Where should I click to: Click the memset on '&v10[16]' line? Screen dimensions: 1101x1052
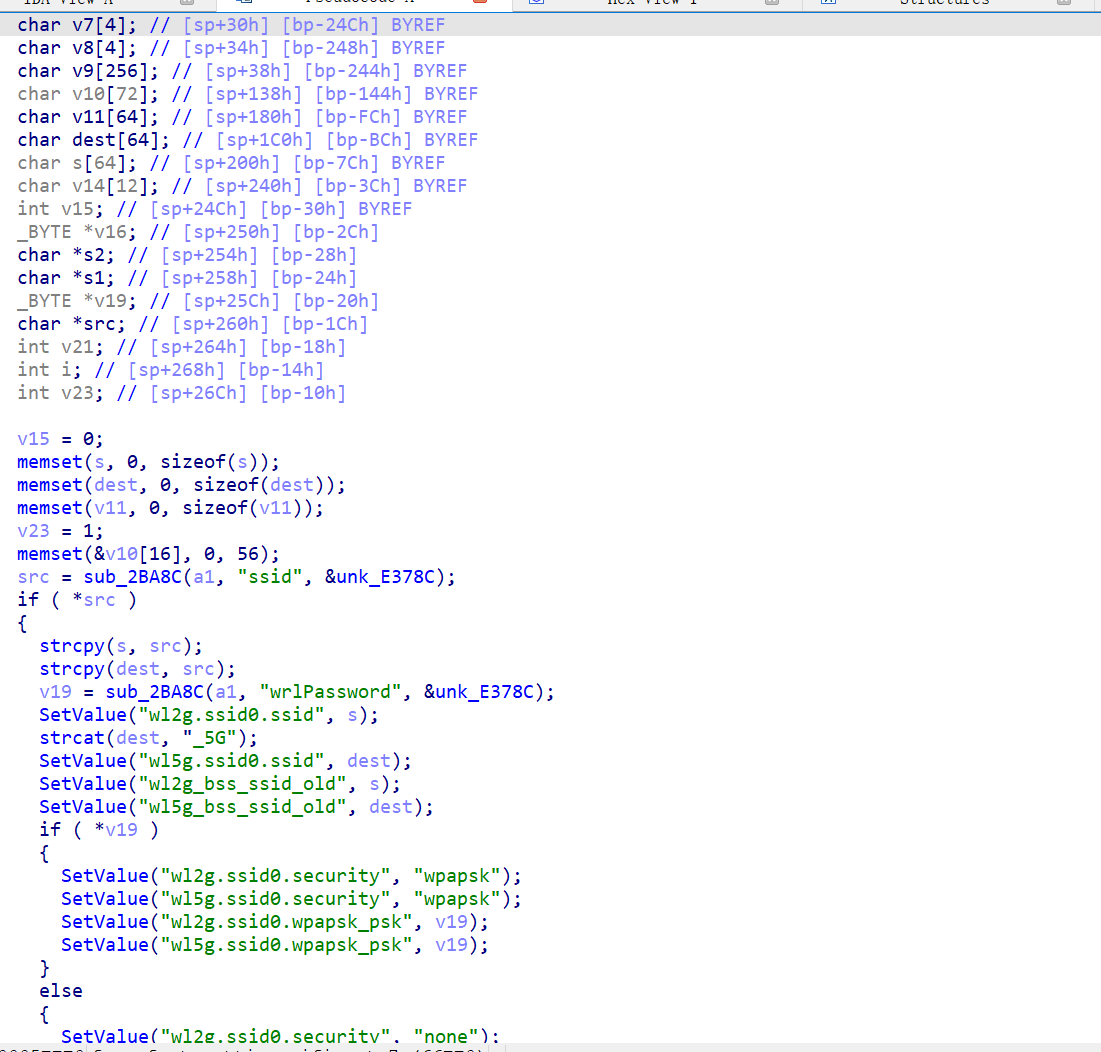click(148, 554)
